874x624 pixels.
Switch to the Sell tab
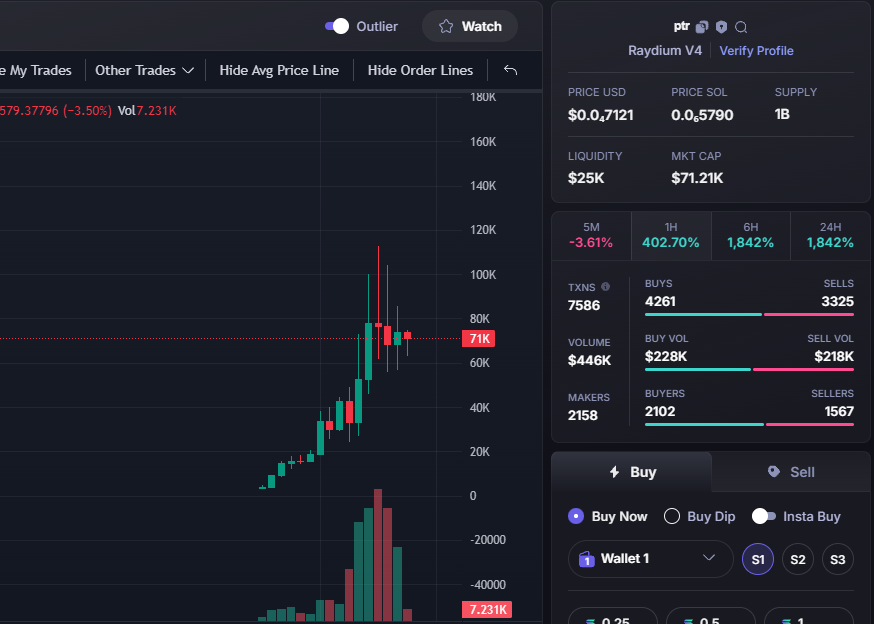click(x=792, y=472)
